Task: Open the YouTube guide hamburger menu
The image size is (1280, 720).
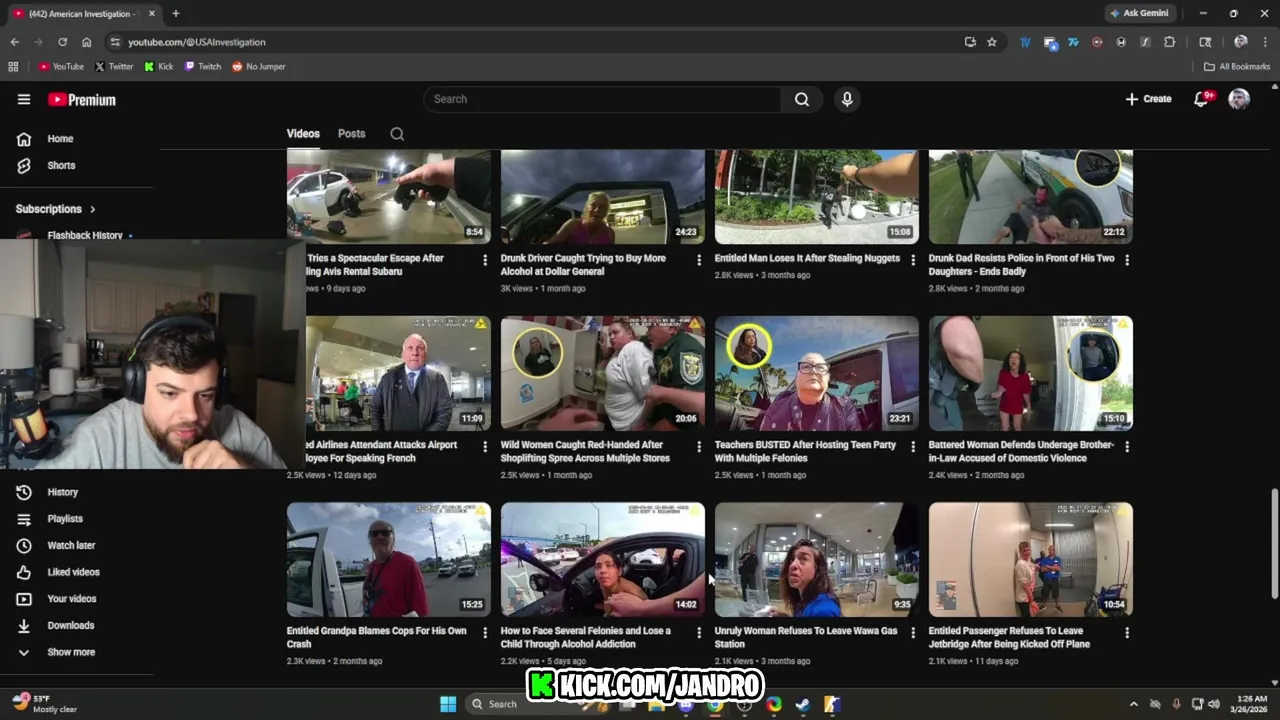Action: [x=24, y=99]
